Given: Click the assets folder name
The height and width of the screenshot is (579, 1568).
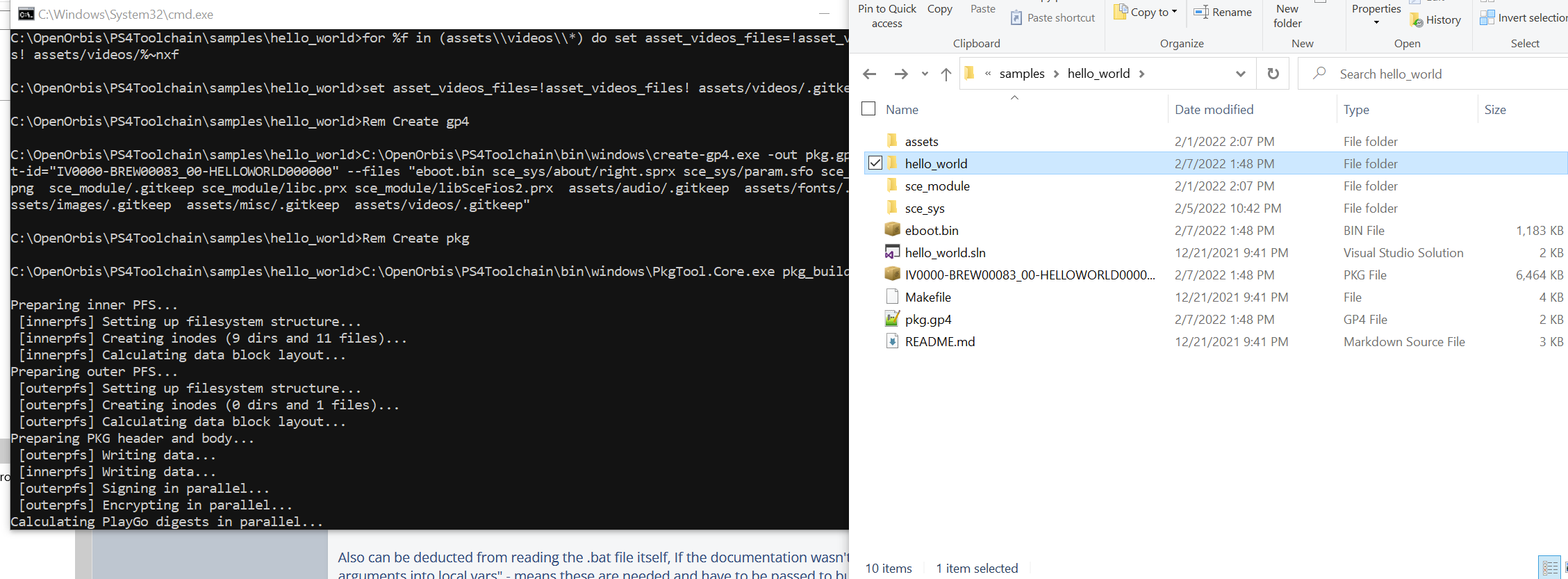Looking at the screenshot, I should point(921,141).
